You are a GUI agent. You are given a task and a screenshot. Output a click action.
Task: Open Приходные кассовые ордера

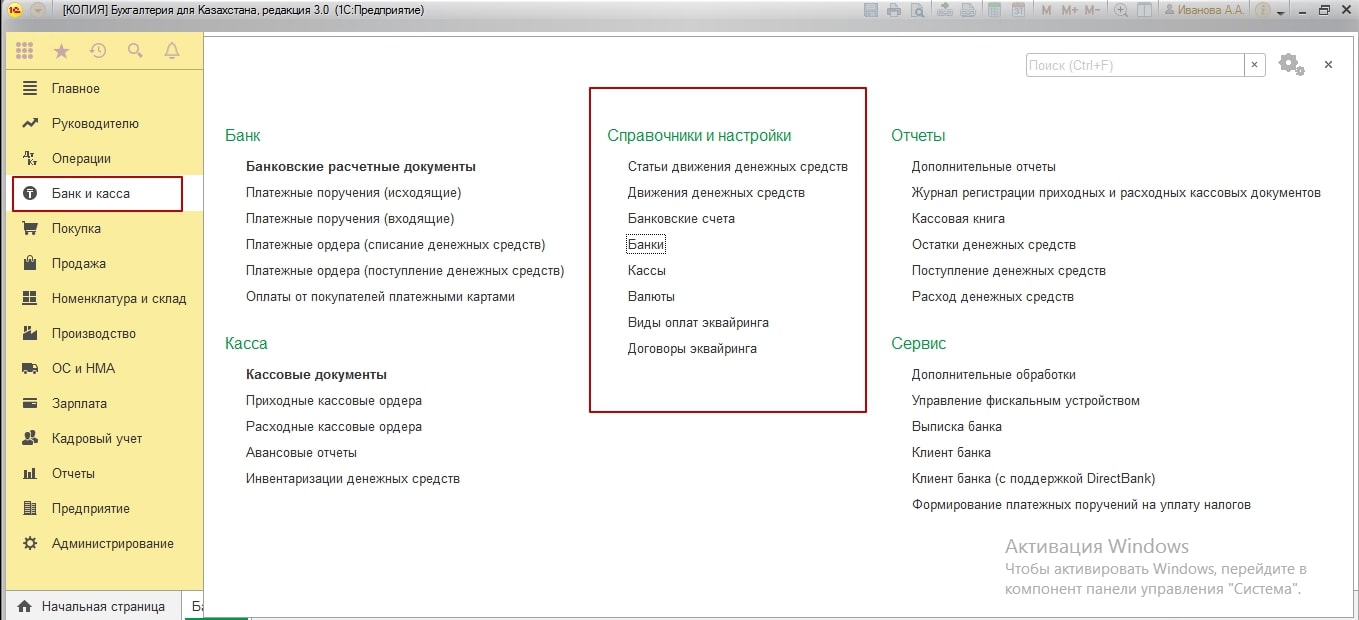point(333,400)
